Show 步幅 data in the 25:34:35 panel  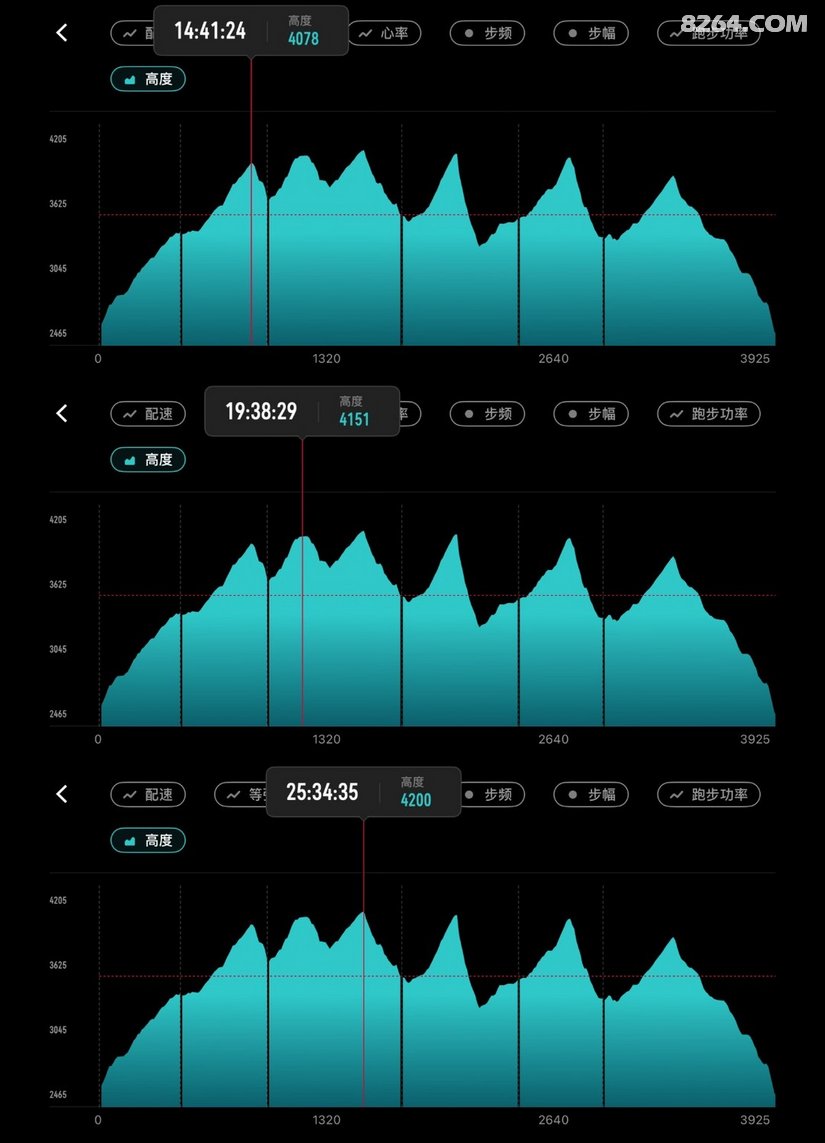pyautogui.click(x=590, y=794)
